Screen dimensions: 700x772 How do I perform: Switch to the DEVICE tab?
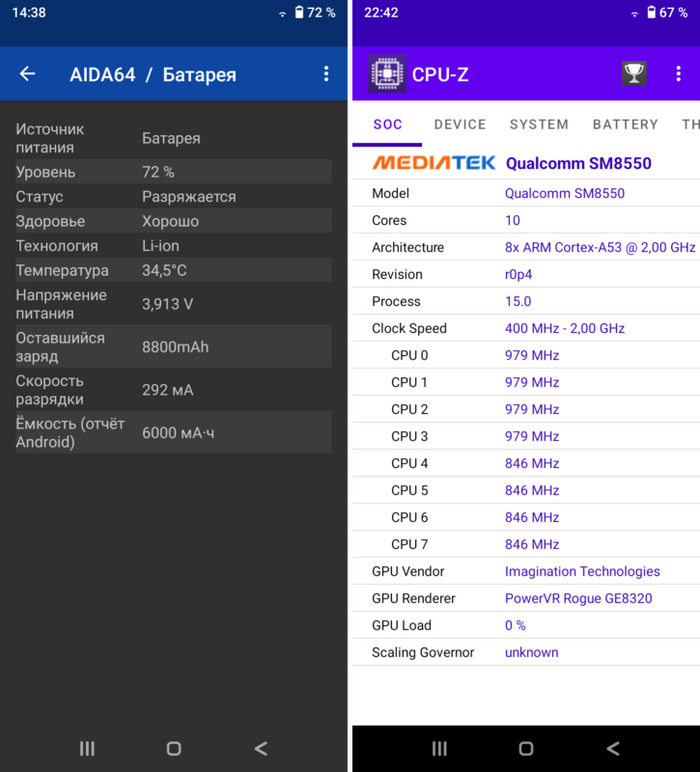click(460, 124)
